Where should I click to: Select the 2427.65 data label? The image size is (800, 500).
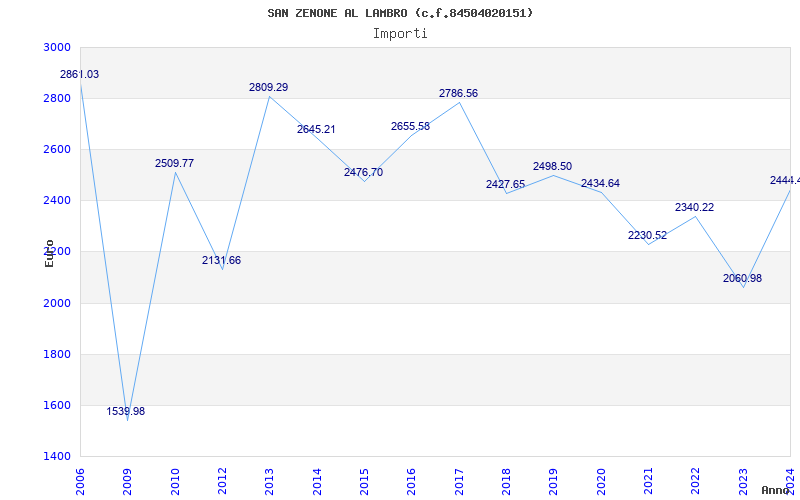pyautogui.click(x=505, y=184)
